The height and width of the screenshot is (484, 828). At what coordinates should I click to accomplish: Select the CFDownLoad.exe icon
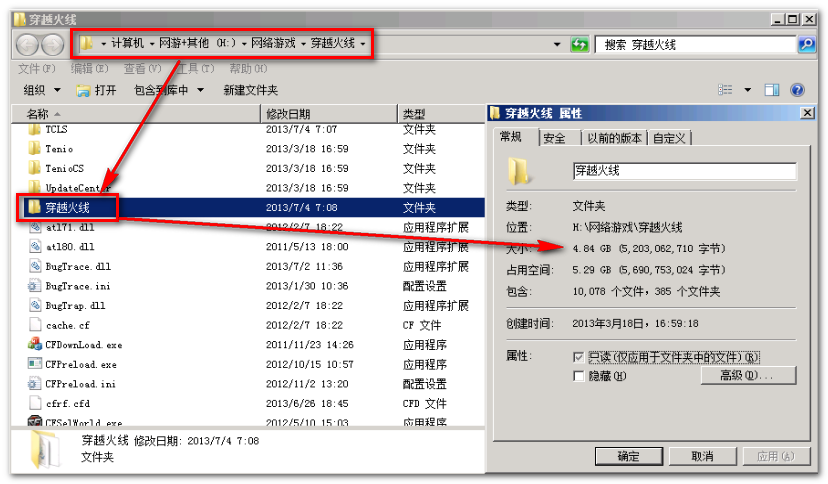(35, 344)
